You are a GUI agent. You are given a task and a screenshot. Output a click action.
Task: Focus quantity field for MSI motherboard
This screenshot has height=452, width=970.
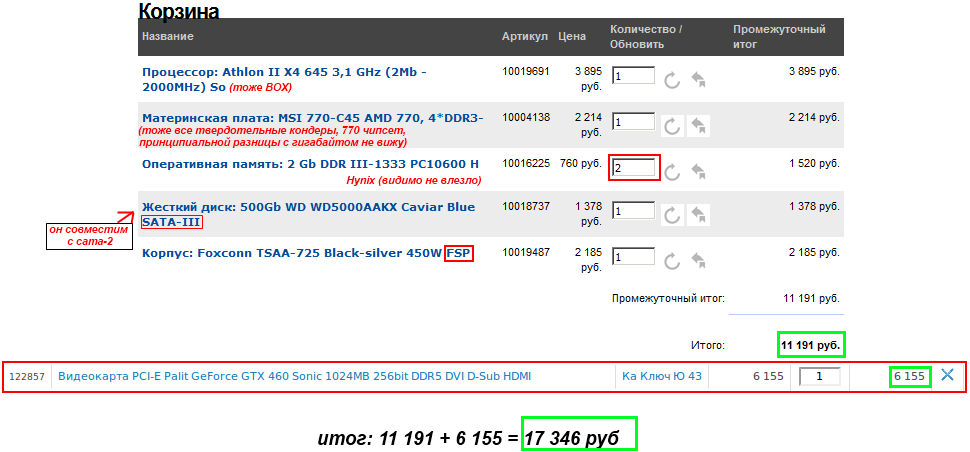coord(634,121)
